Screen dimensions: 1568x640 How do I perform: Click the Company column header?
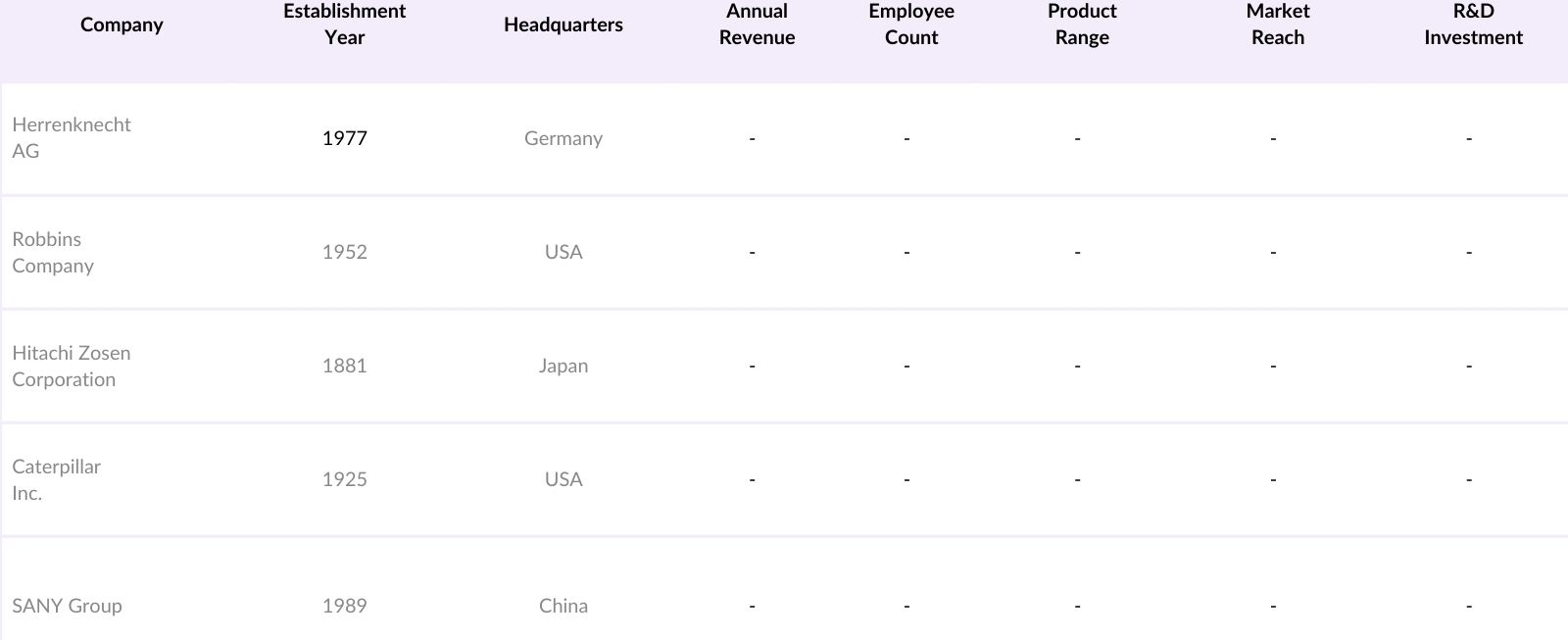tap(122, 25)
